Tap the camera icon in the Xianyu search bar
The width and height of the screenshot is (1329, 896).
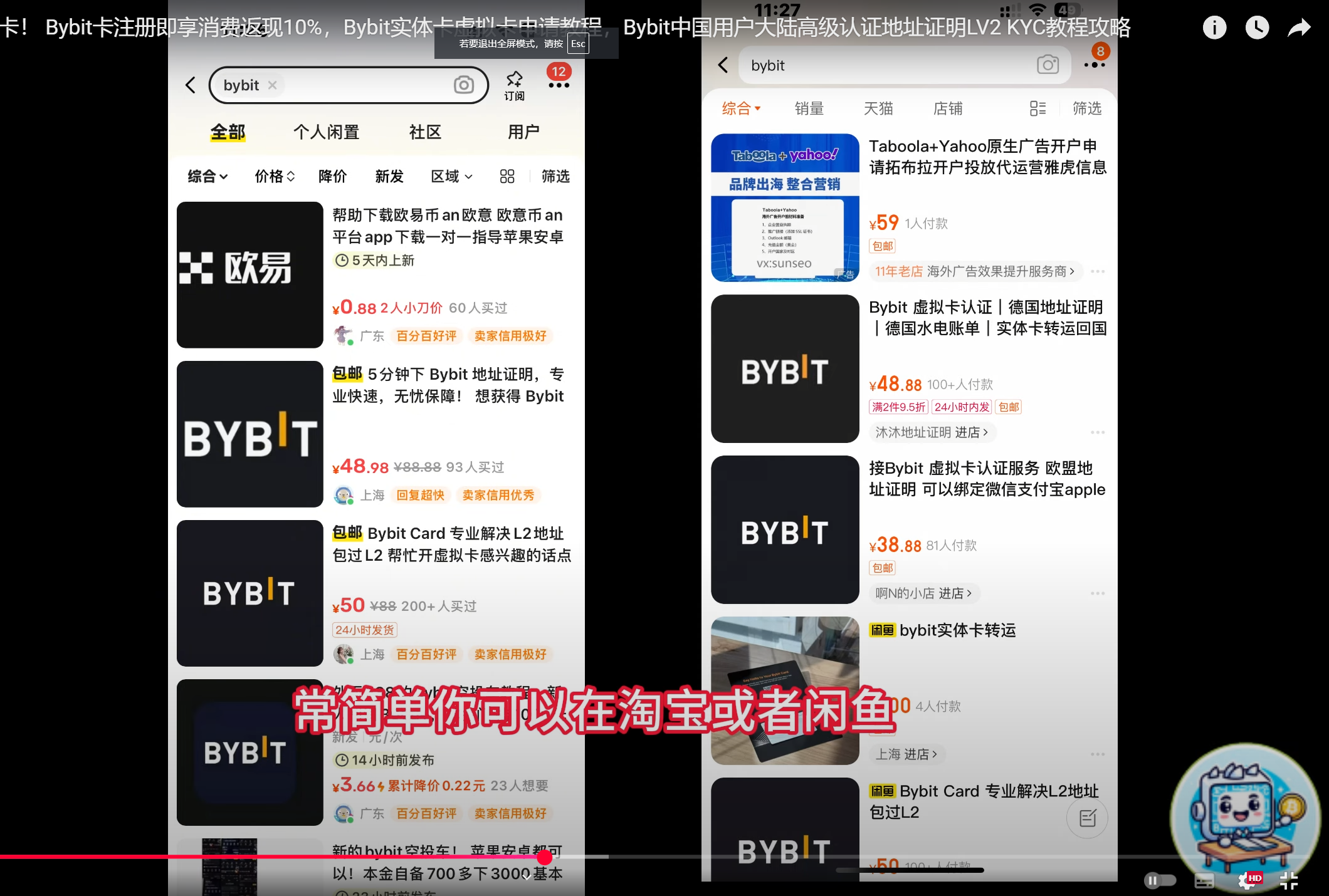pos(464,85)
